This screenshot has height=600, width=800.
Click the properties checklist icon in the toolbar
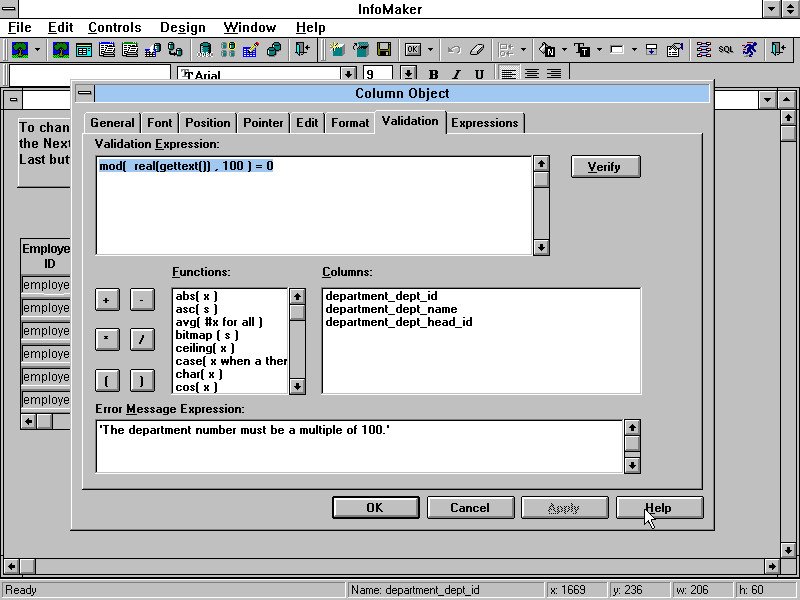point(674,49)
